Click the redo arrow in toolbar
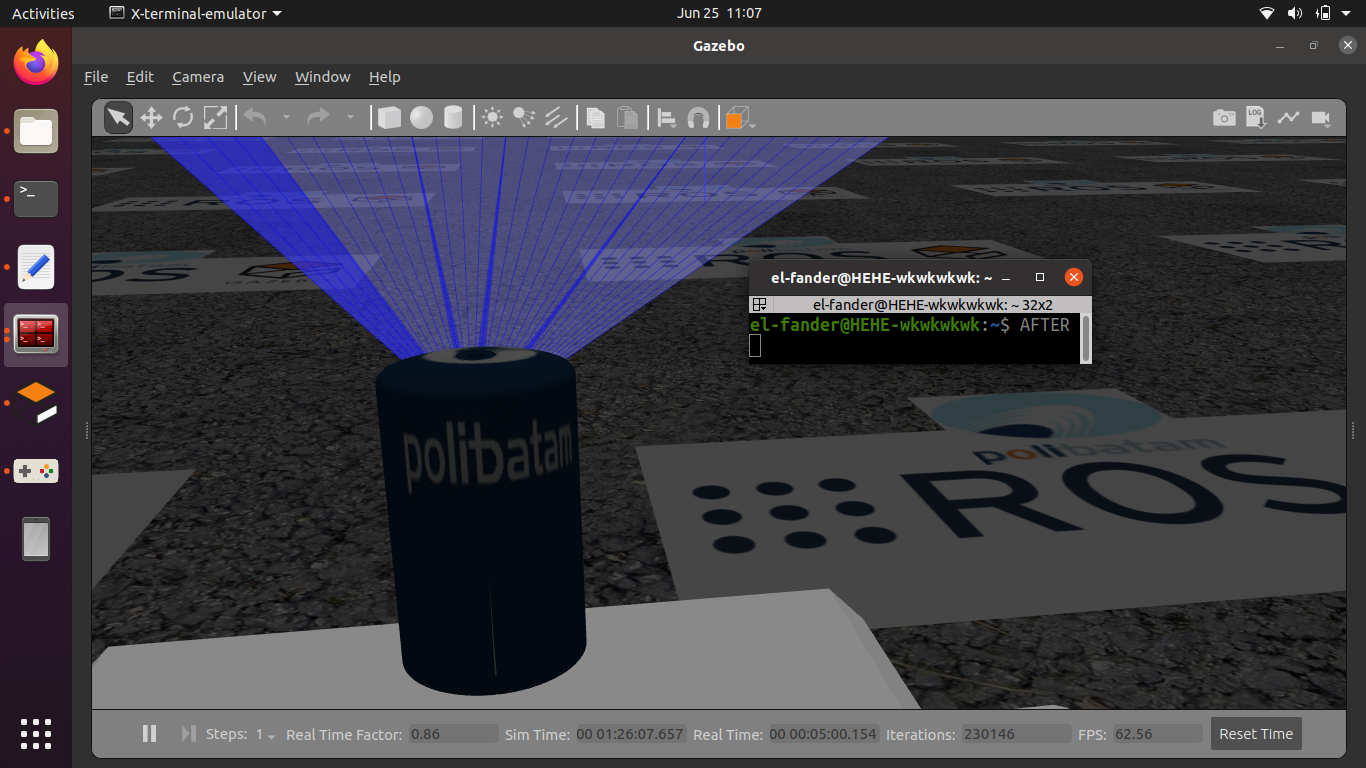The height and width of the screenshot is (768, 1366). click(x=318, y=117)
